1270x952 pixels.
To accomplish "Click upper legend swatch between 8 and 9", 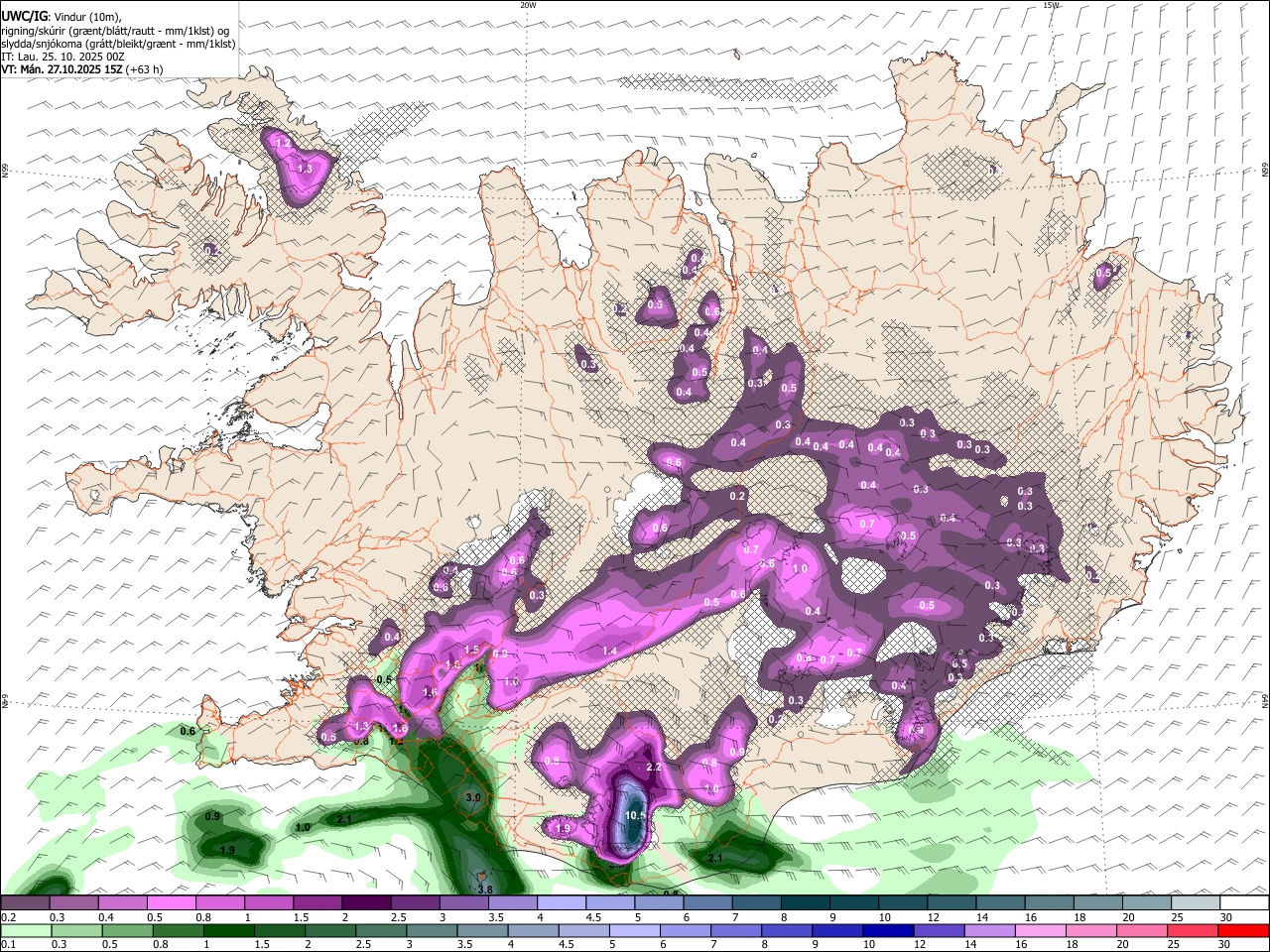I will (806, 903).
